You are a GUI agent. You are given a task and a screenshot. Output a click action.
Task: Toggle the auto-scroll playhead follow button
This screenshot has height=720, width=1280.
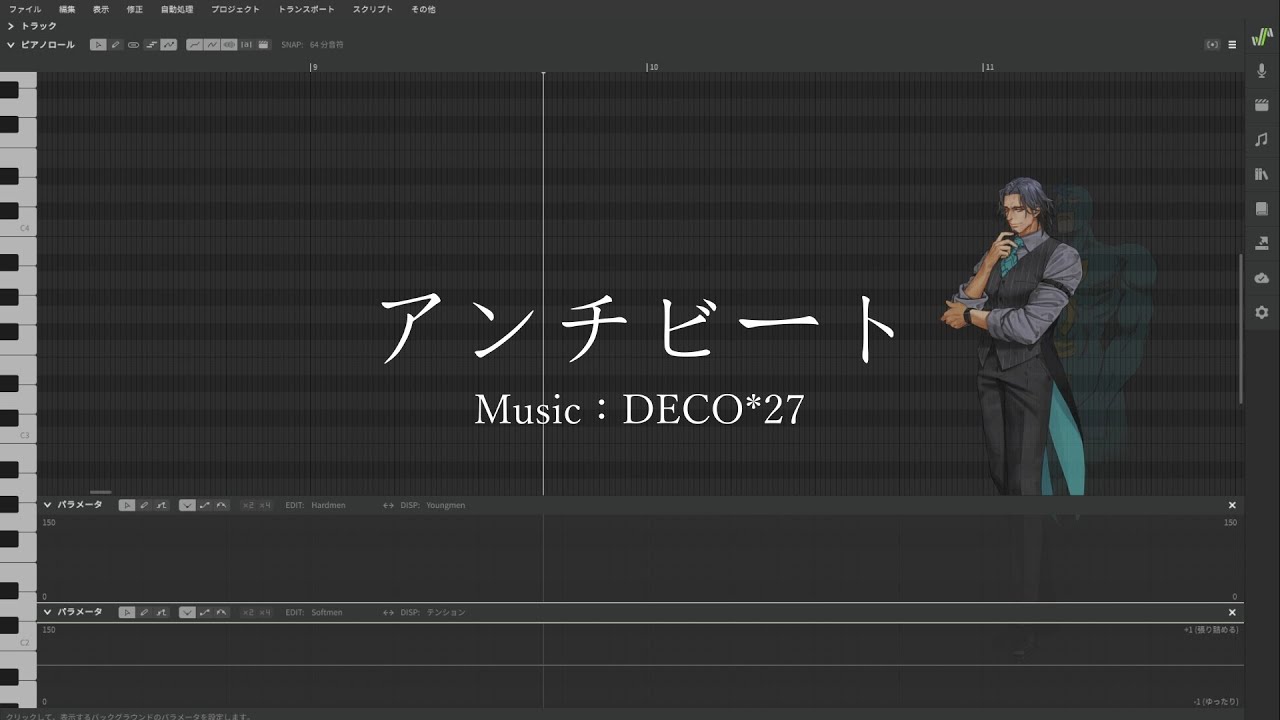click(1212, 45)
